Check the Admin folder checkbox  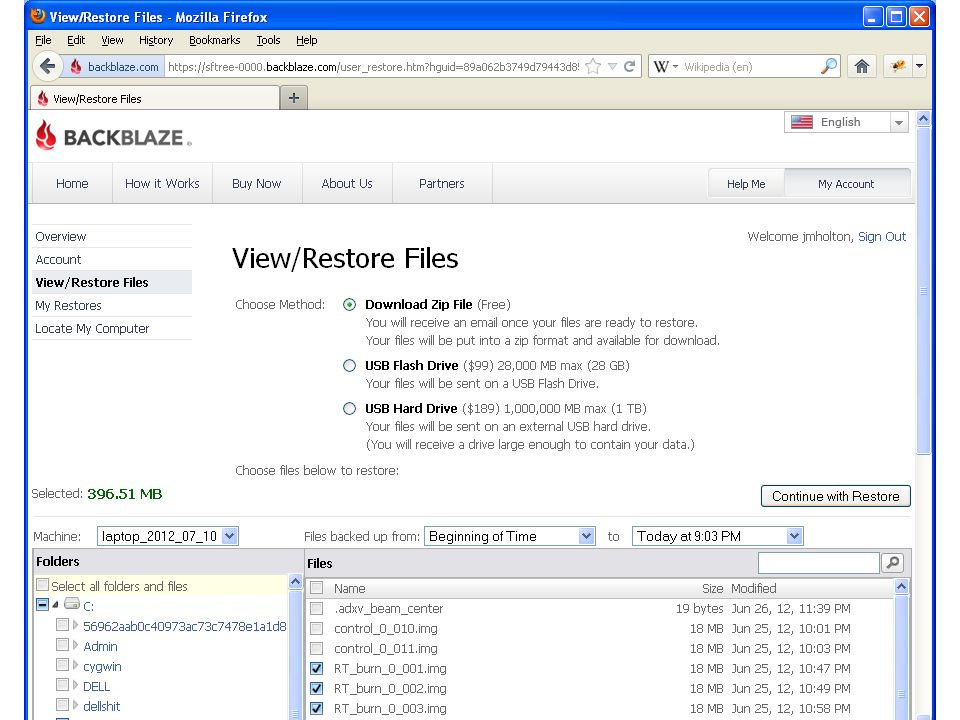(x=62, y=645)
